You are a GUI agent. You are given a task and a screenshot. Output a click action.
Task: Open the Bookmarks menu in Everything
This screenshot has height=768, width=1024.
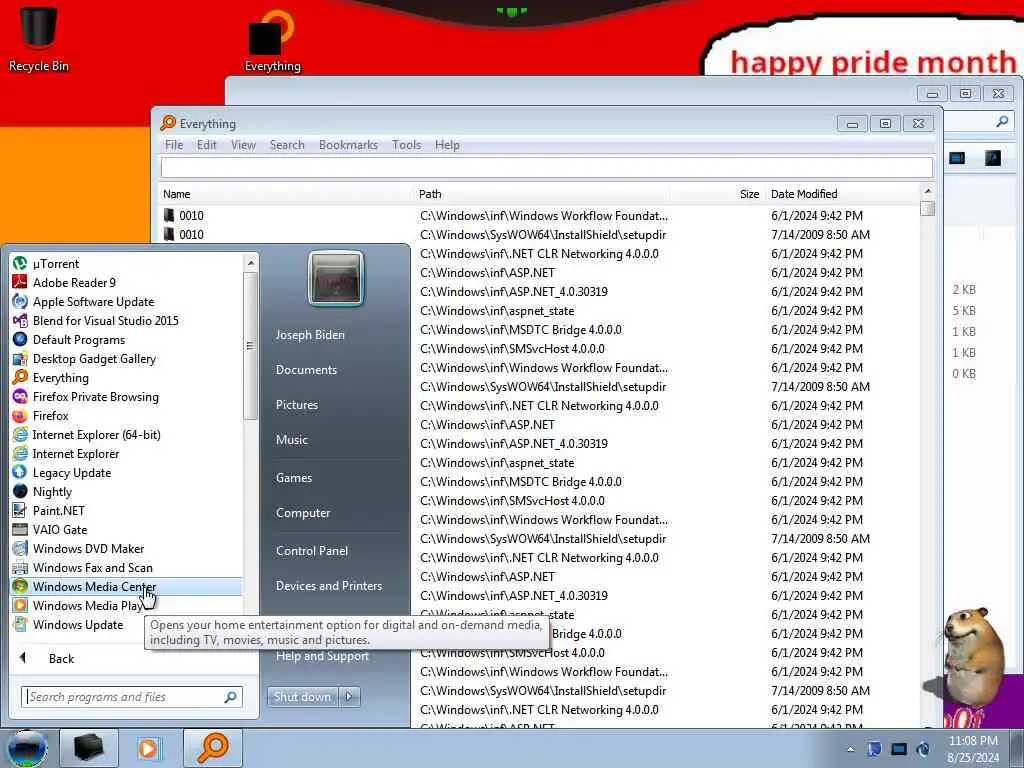point(348,145)
